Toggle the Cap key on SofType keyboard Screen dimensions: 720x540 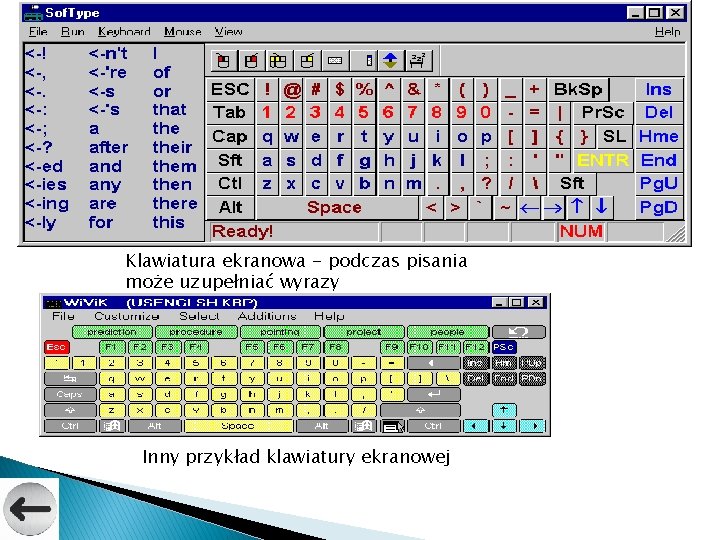click(230, 136)
